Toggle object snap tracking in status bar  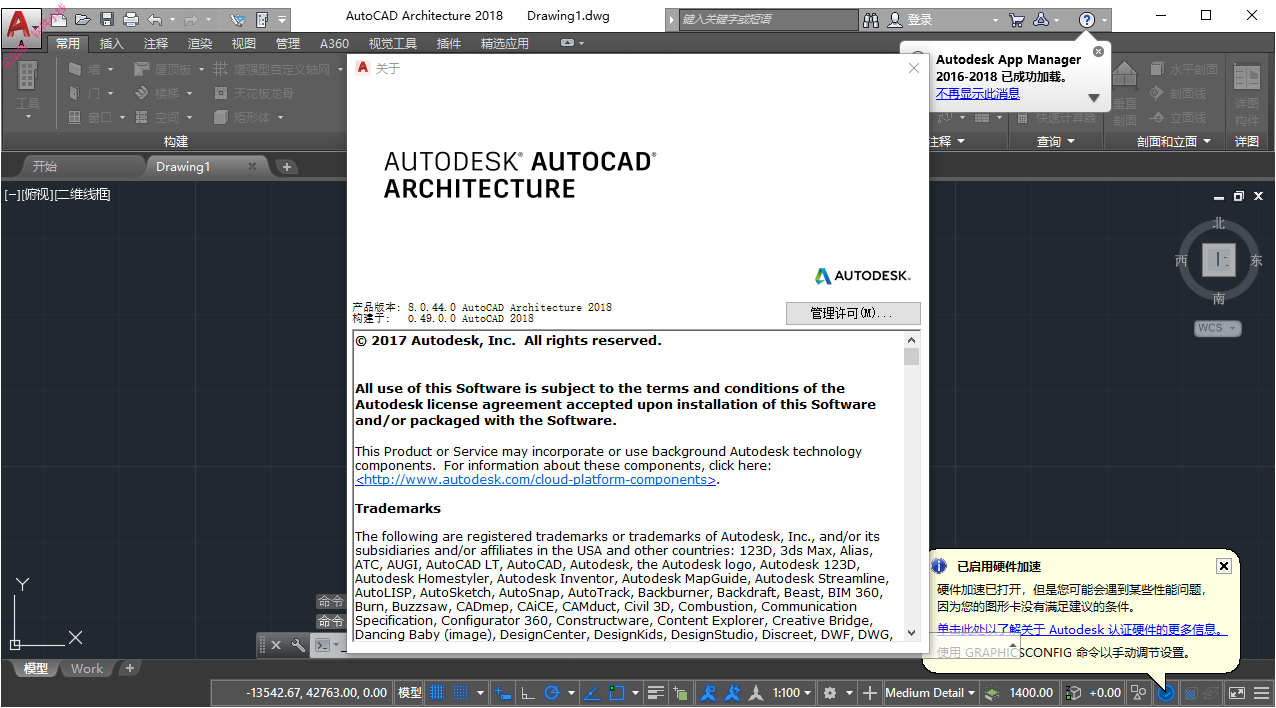(x=592, y=692)
